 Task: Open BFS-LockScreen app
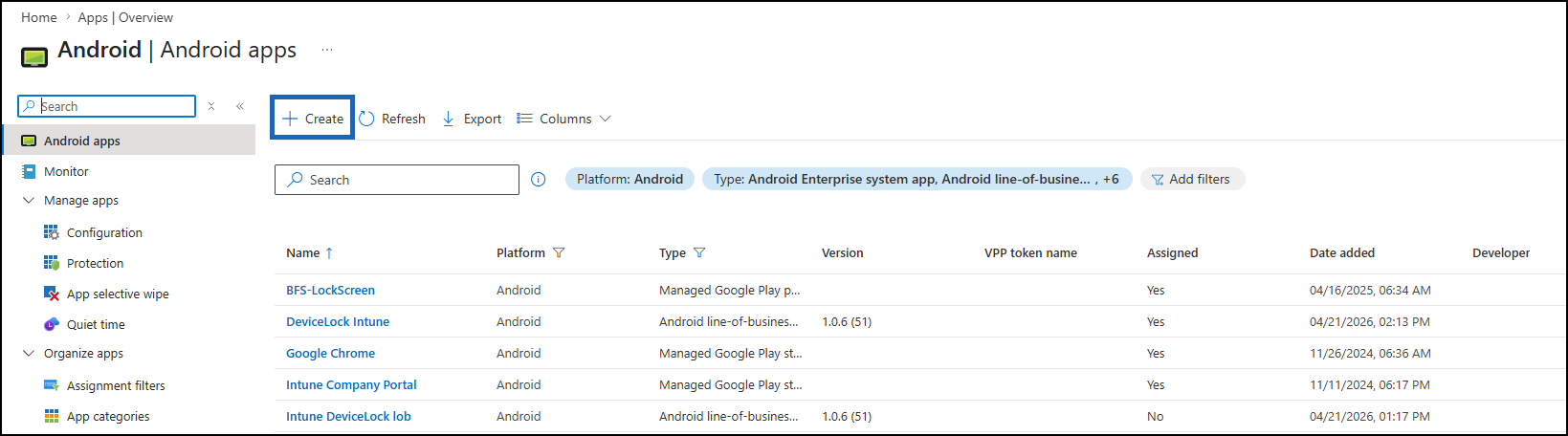tap(330, 290)
